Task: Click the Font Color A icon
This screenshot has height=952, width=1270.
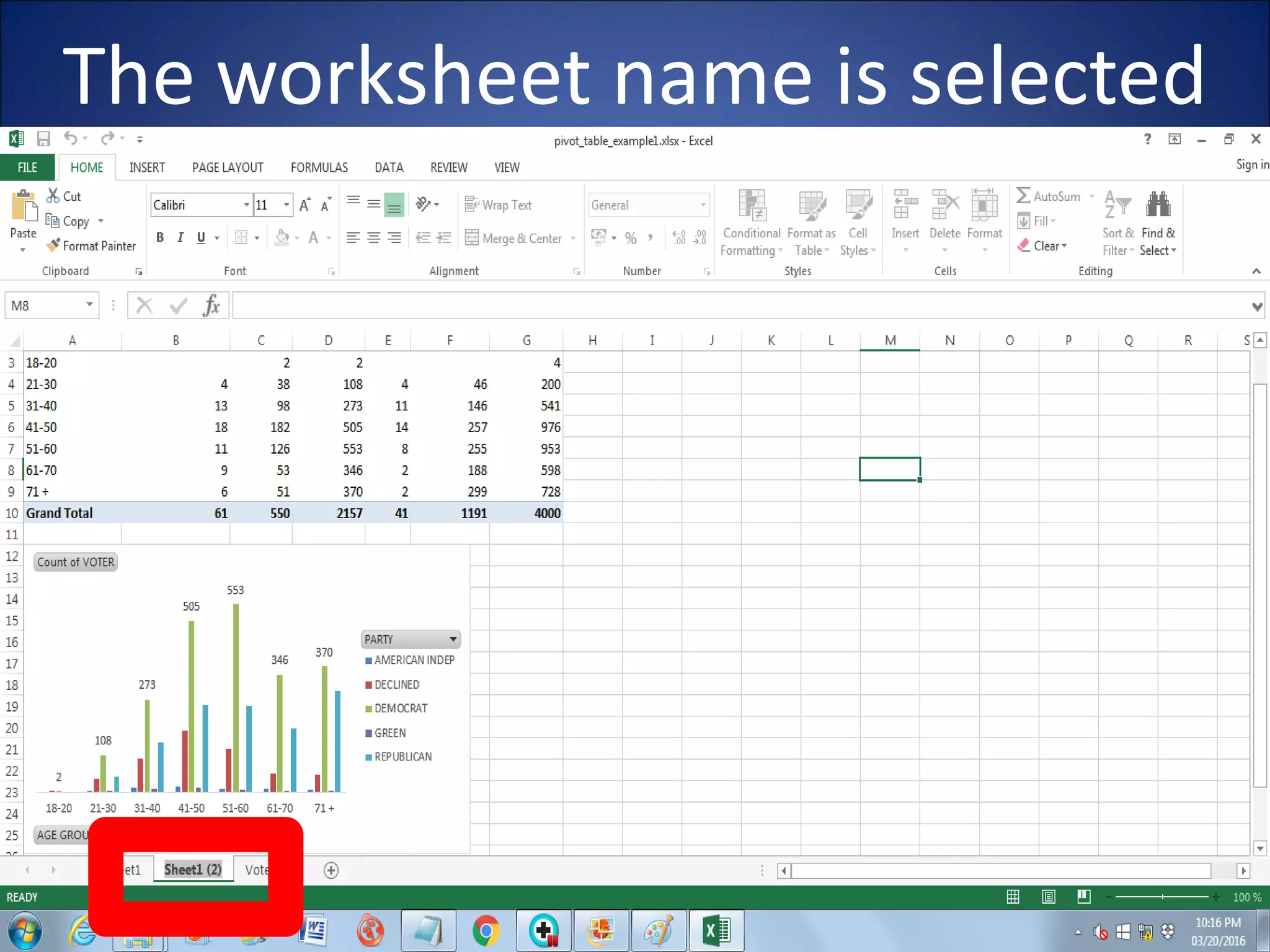Action: tap(314, 237)
